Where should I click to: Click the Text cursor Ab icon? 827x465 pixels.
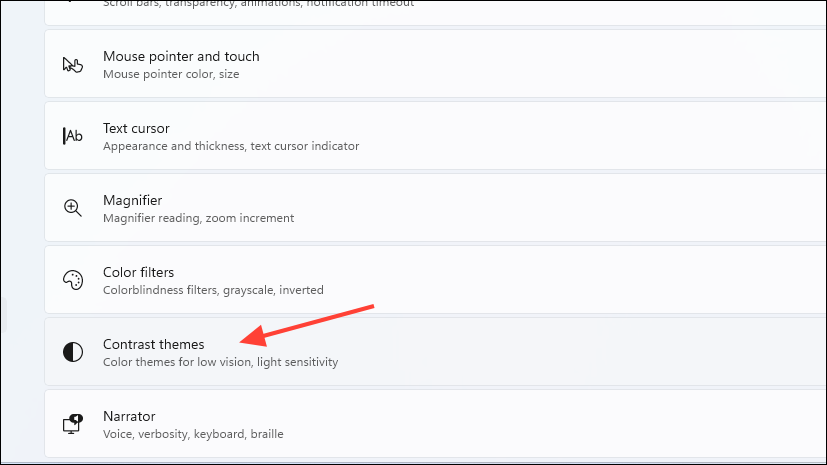72,136
